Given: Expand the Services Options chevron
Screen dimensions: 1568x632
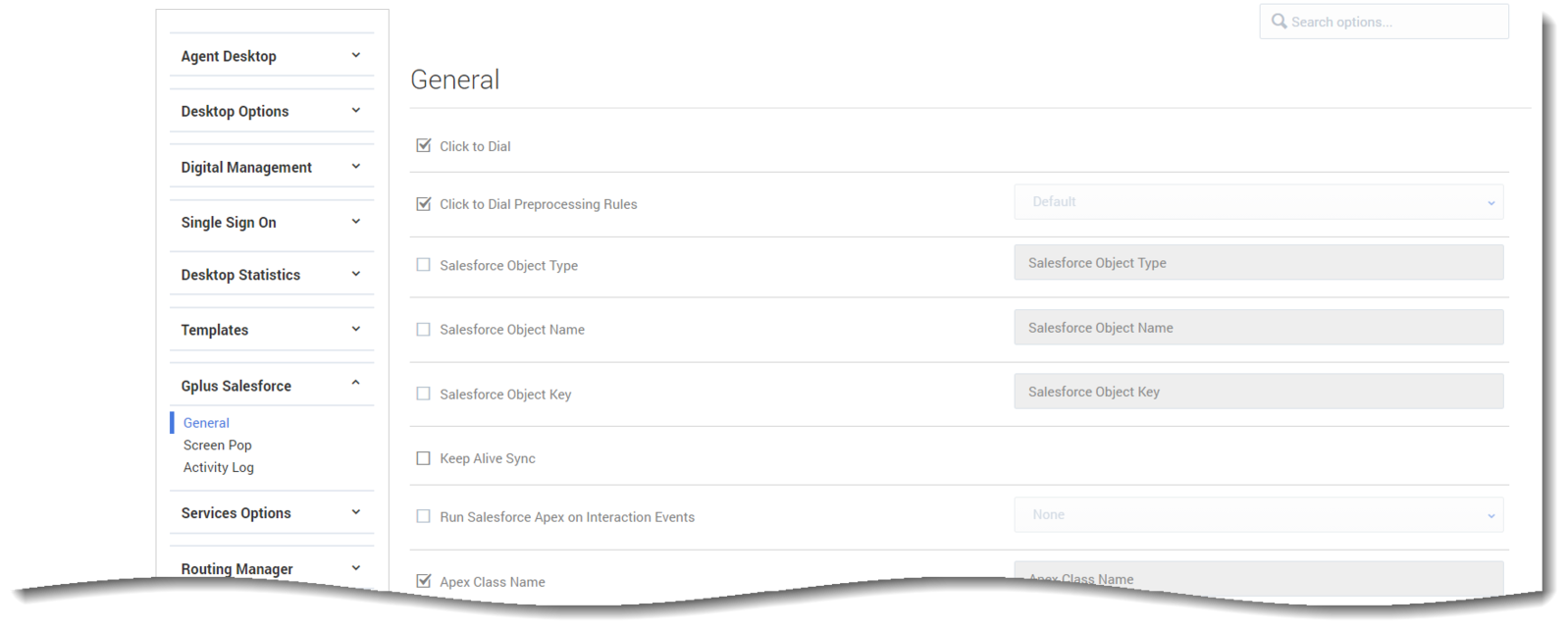Looking at the screenshot, I should 356,513.
